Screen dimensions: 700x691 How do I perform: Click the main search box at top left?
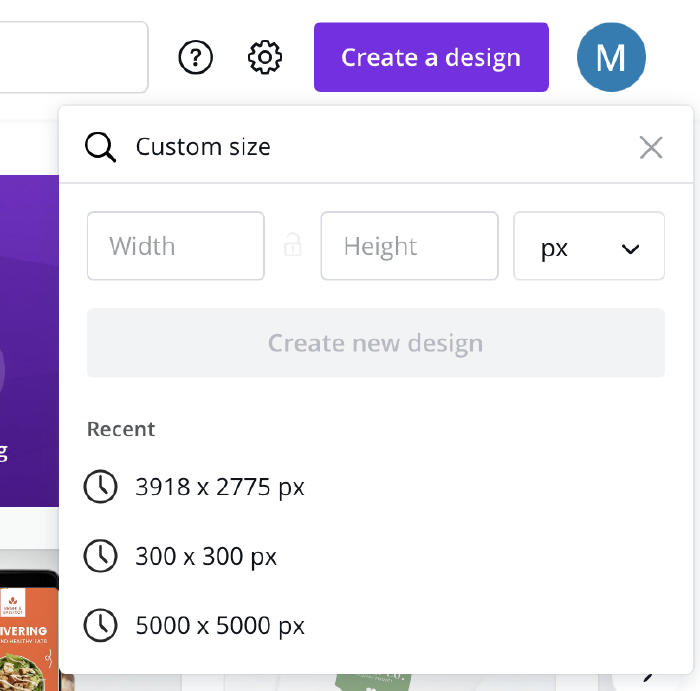click(72, 58)
